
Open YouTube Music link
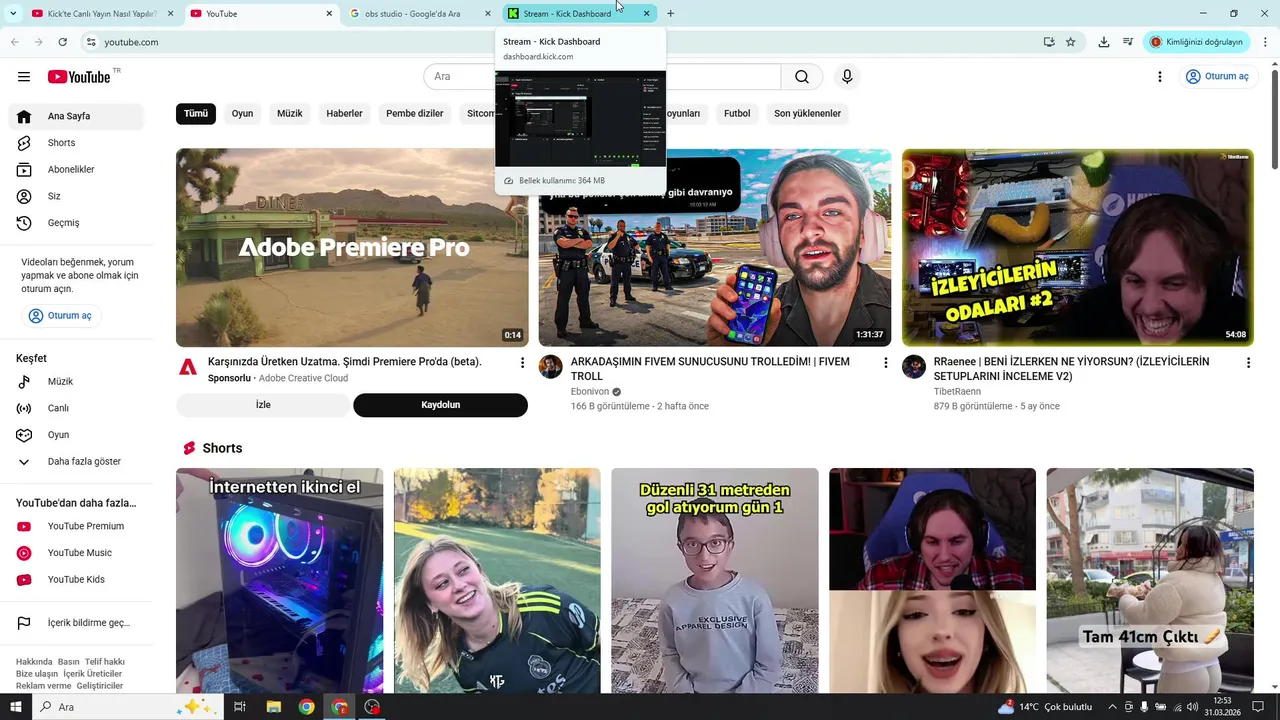pyautogui.click(x=76, y=553)
